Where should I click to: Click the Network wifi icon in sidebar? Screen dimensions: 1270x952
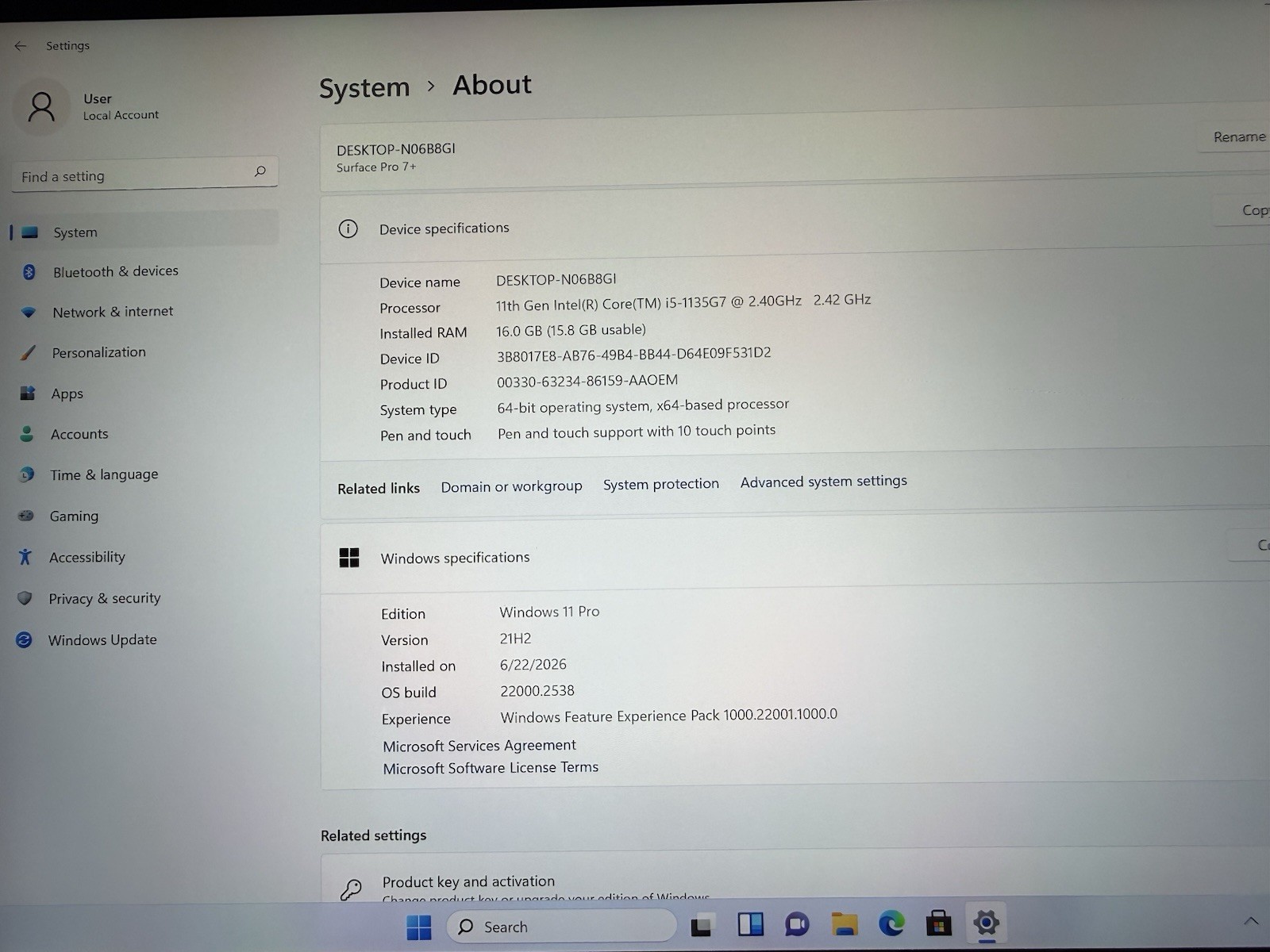[29, 313]
